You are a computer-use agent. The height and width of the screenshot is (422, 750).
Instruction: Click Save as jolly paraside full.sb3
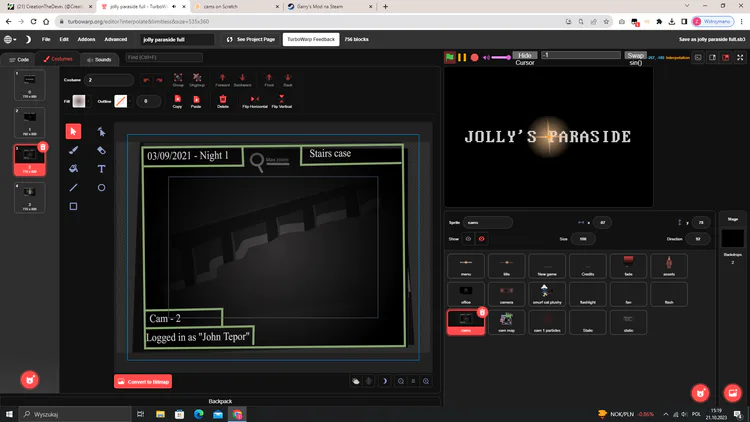pos(712,39)
